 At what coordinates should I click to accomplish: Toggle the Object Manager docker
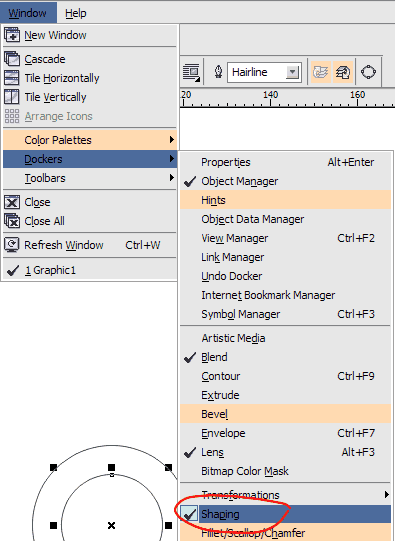(285, 181)
